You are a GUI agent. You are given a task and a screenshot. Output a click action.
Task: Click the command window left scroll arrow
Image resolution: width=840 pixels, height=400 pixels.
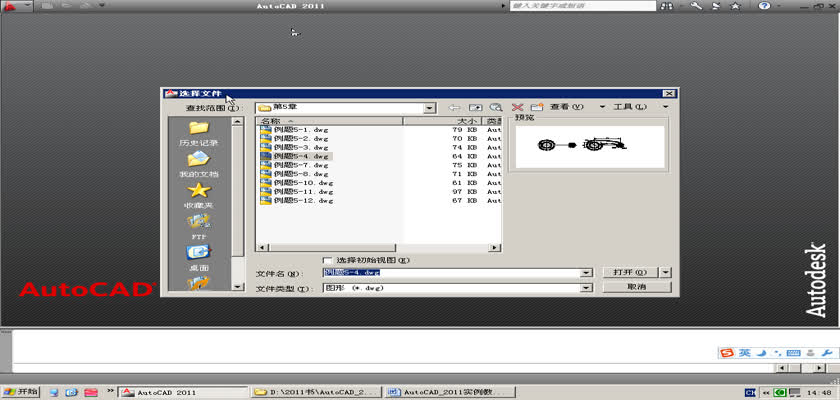click(782, 368)
